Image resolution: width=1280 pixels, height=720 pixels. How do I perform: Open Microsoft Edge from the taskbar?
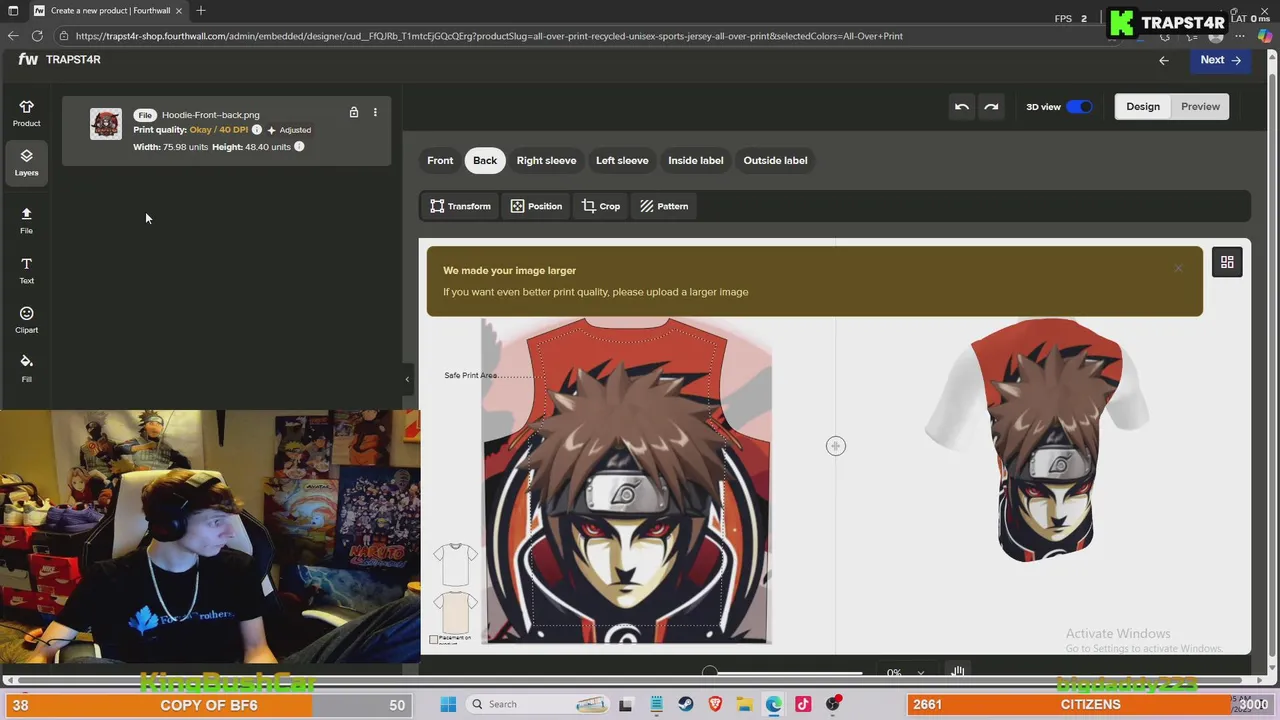click(774, 704)
